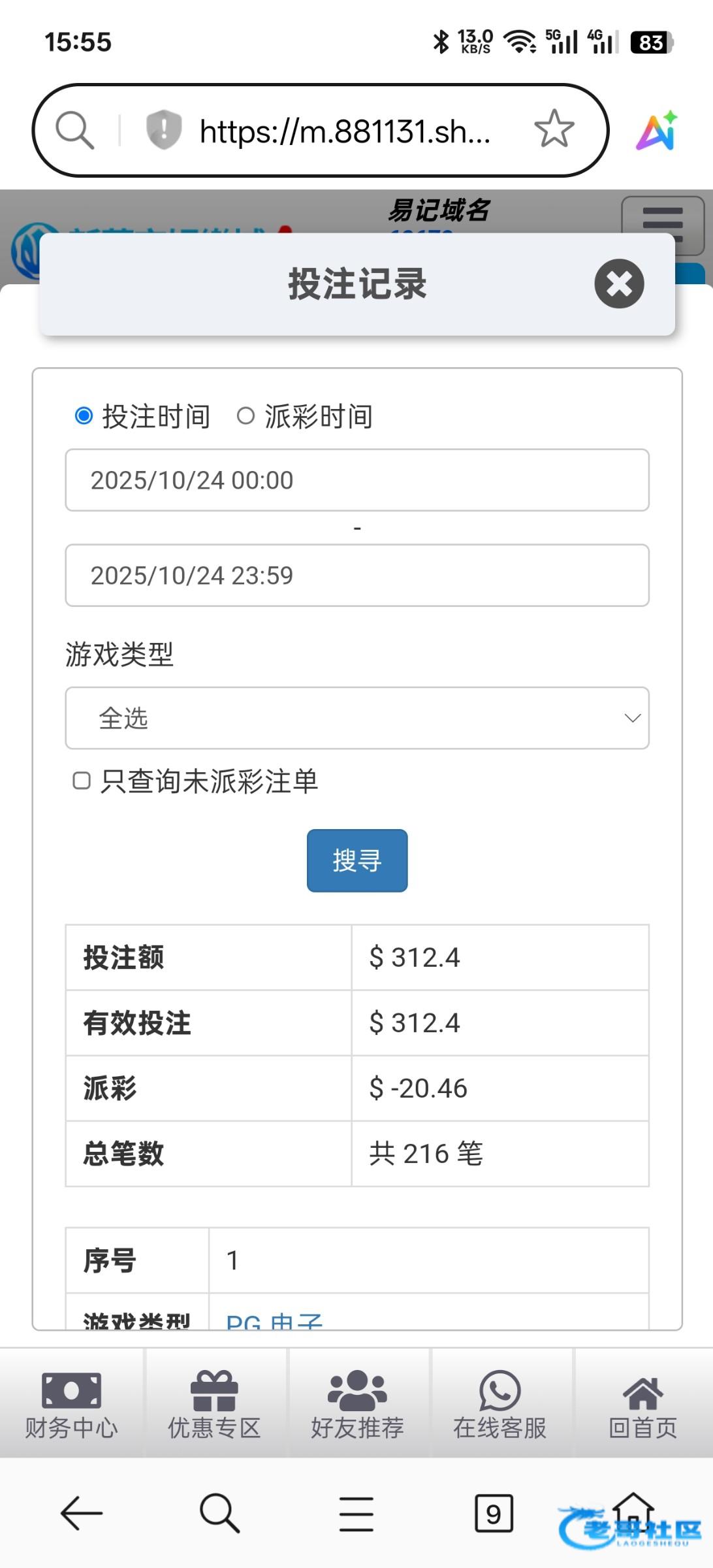Image resolution: width=713 pixels, height=1568 pixels.
Task: Tap the search magnifier in address bar
Action: (75, 130)
